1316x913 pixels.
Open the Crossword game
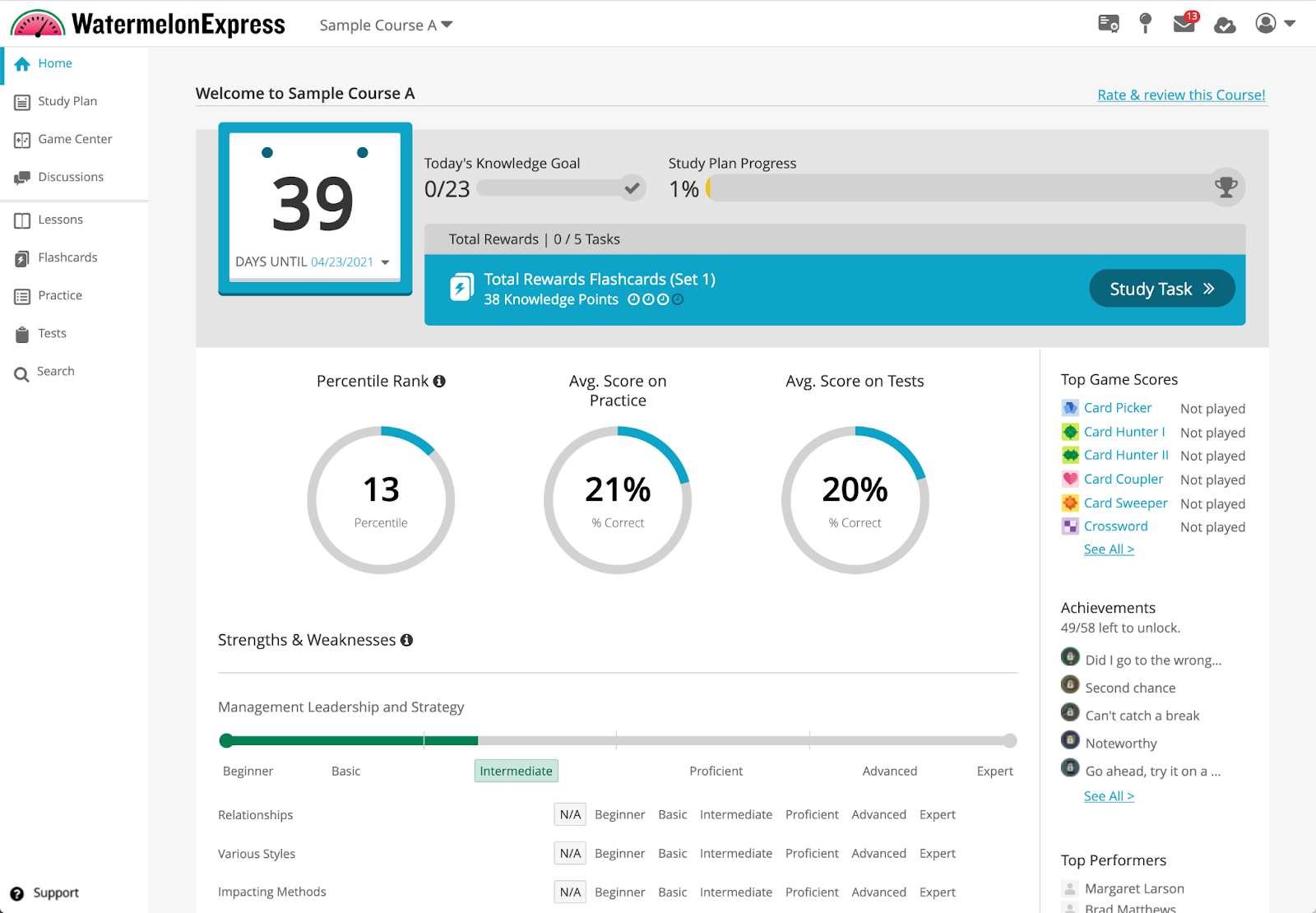click(1116, 526)
